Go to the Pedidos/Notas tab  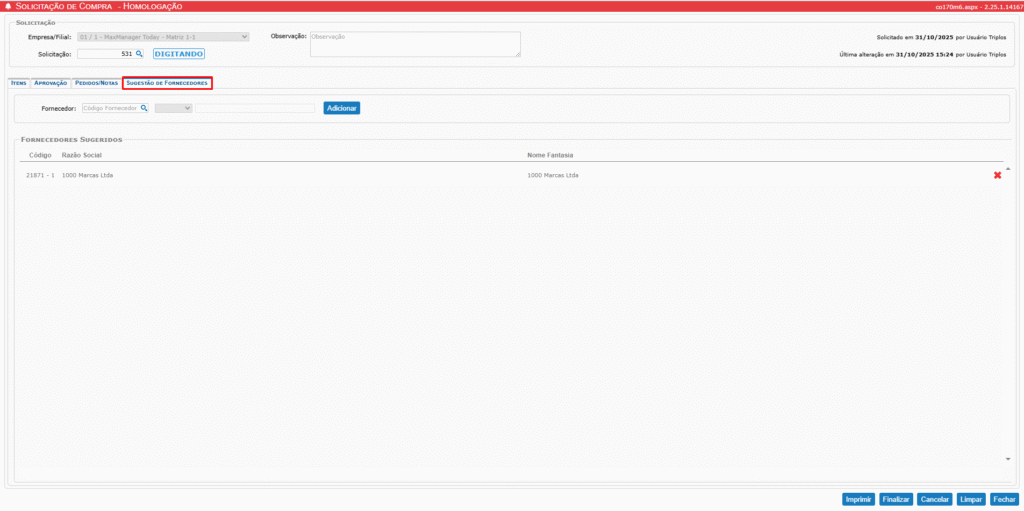coord(96,83)
